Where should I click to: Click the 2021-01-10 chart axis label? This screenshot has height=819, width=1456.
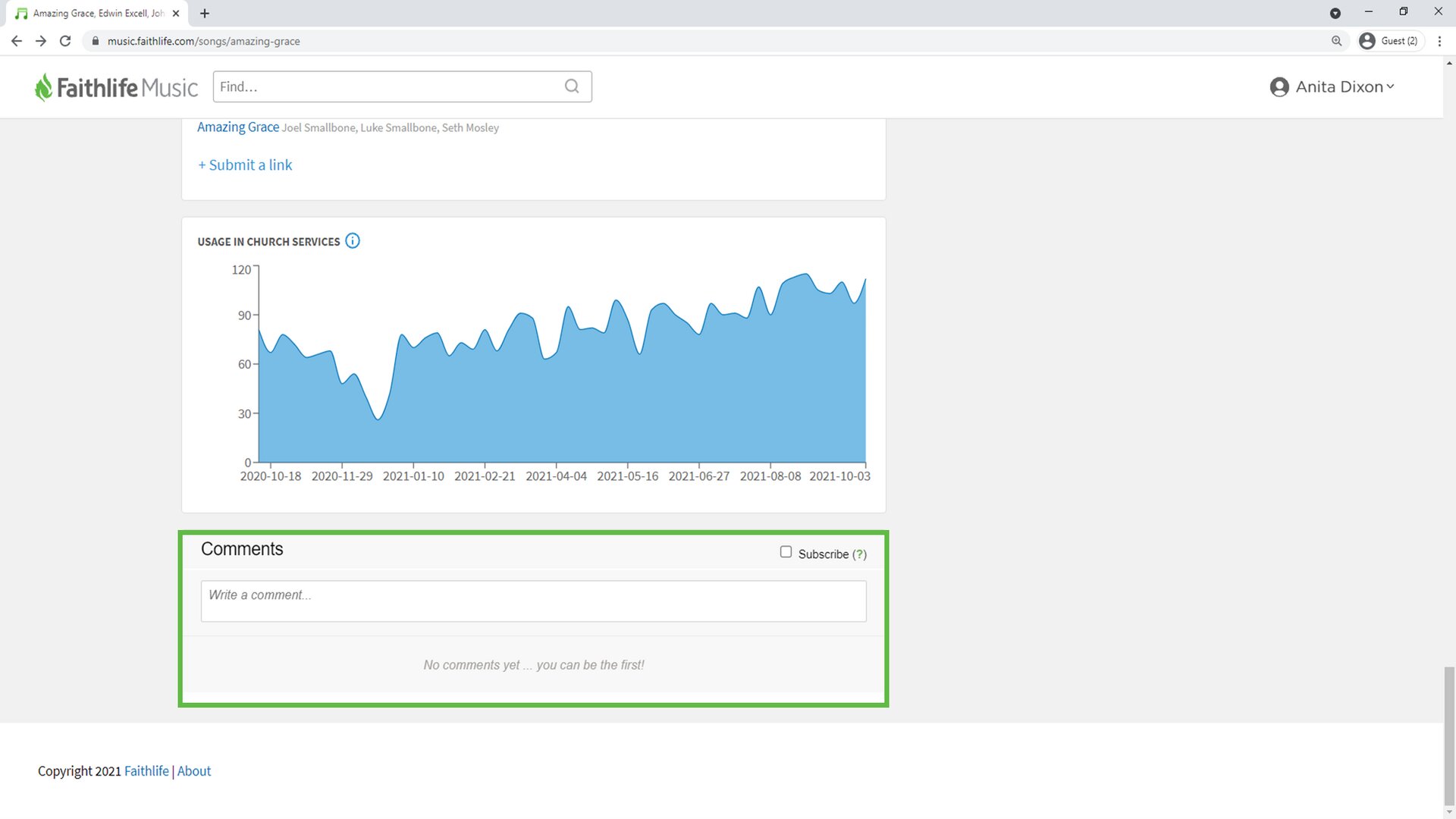click(413, 476)
